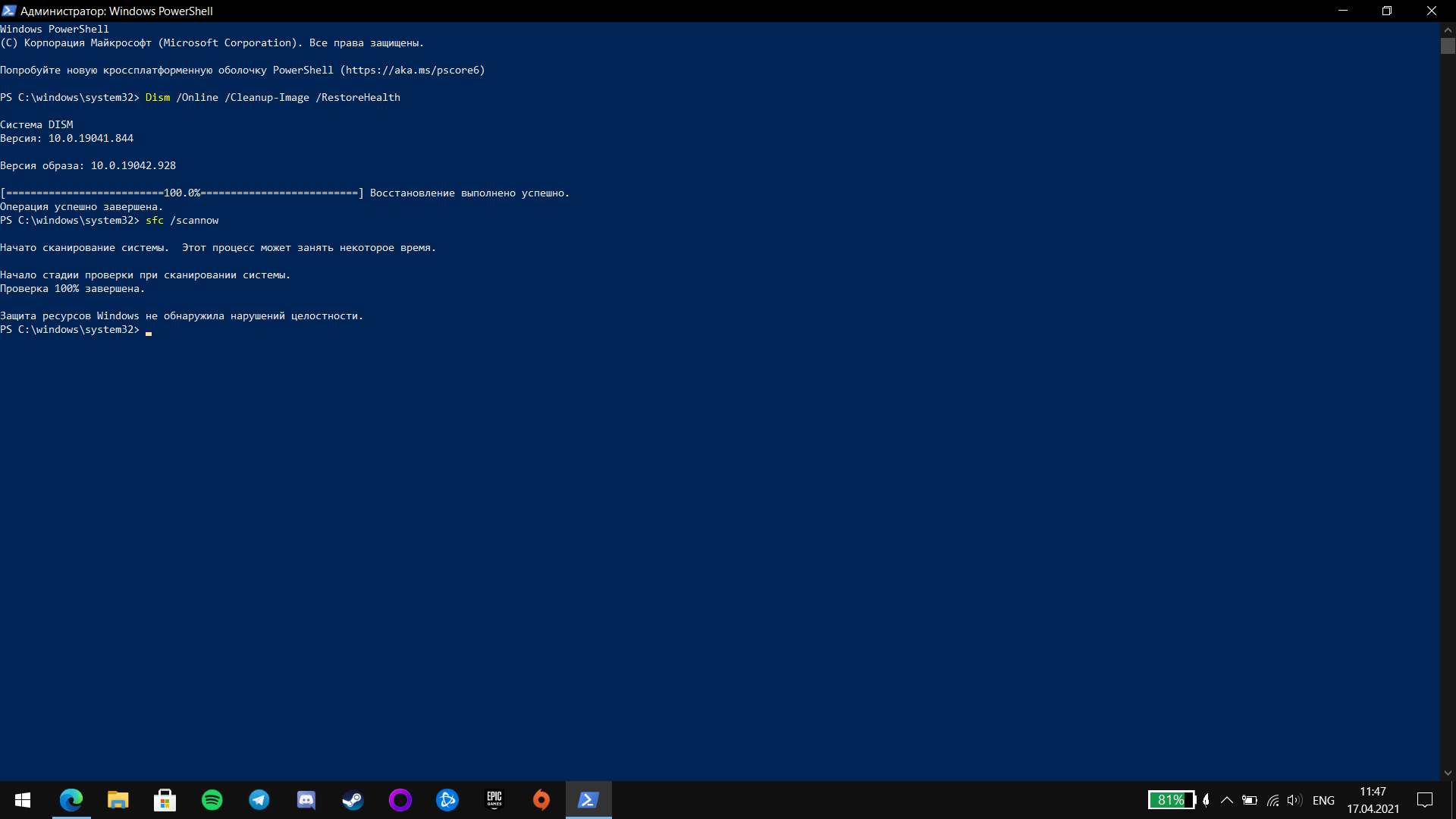
Task: Click the https://aka.ms/pscore6 URL text
Action: 413,70
